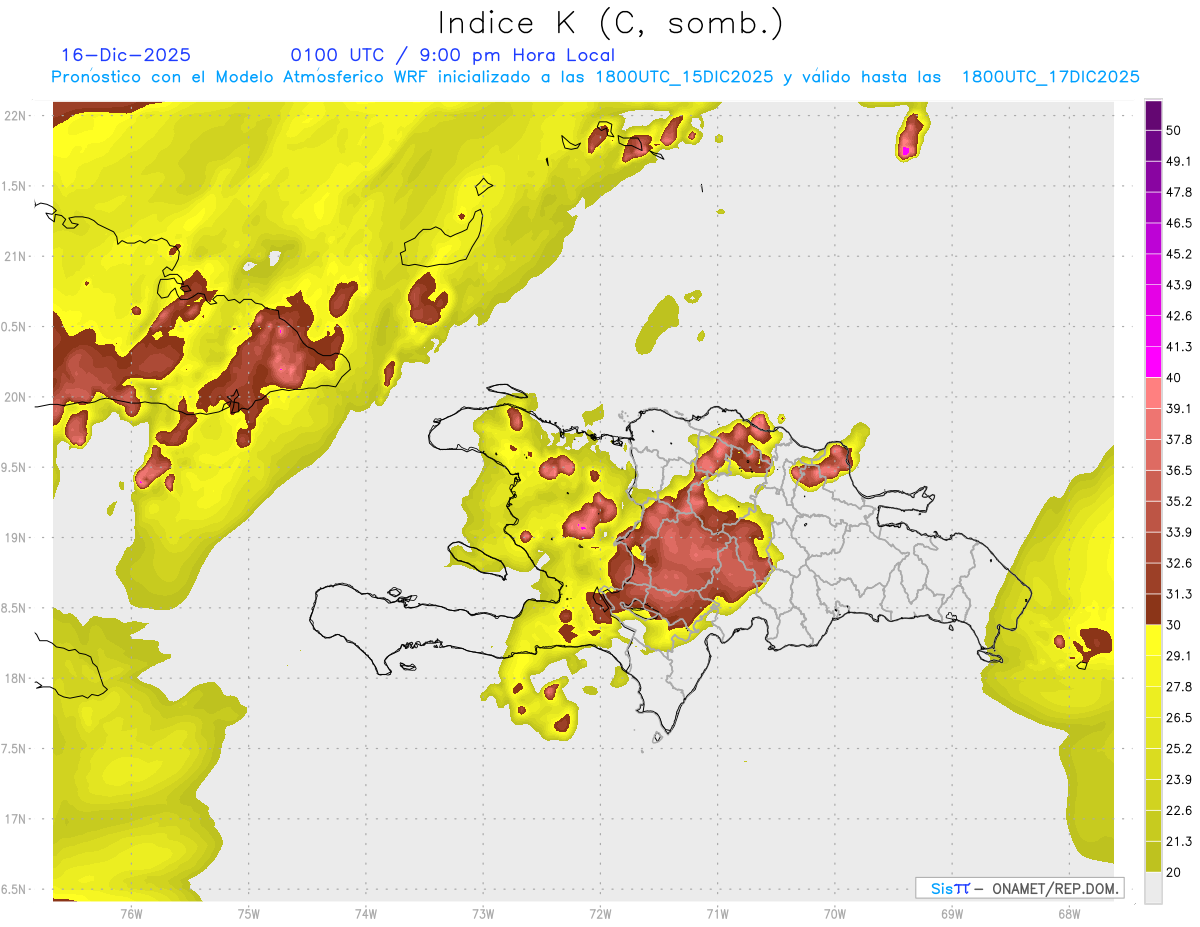Click the "68W" longitude label
The height and width of the screenshot is (927, 1200).
(x=1068, y=913)
